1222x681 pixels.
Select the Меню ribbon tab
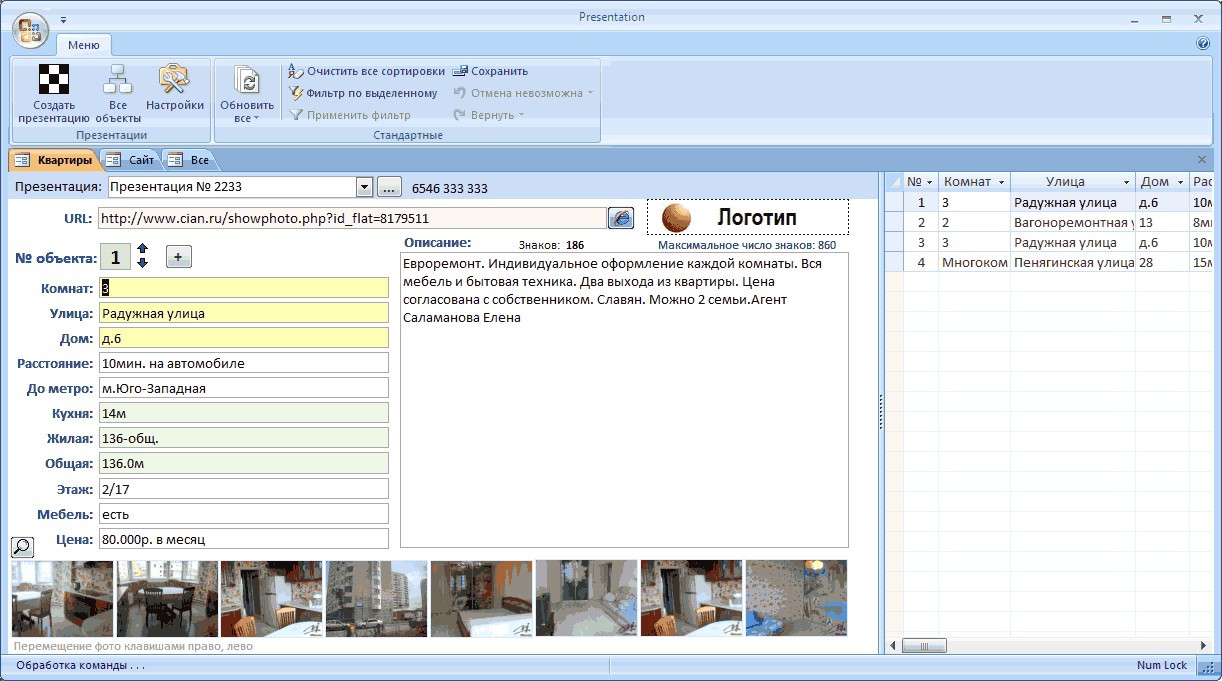(84, 45)
